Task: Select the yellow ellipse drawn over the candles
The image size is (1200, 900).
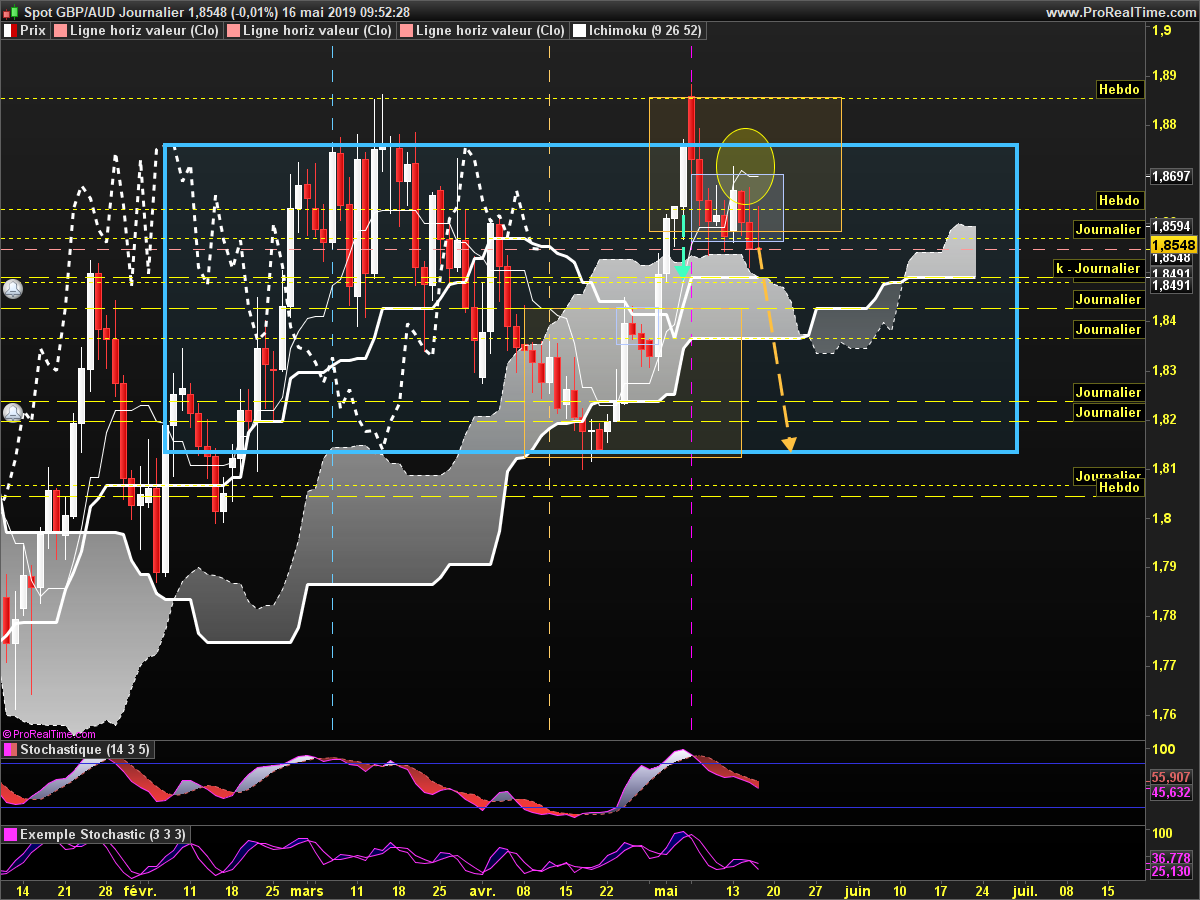Action: click(745, 162)
